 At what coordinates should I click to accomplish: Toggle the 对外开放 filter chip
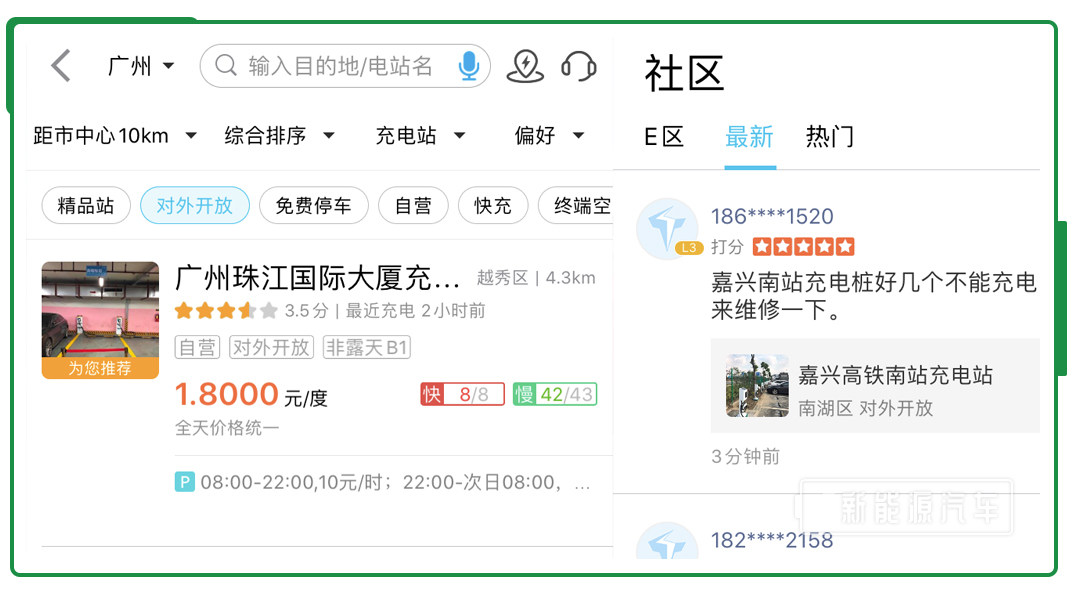coord(194,206)
